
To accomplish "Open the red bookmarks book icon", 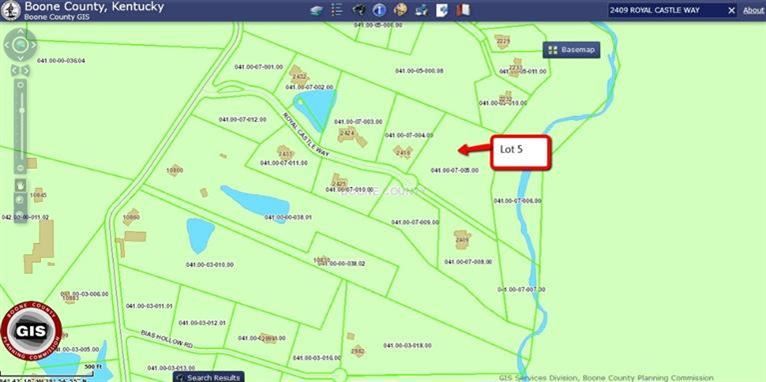I will click(x=463, y=10).
